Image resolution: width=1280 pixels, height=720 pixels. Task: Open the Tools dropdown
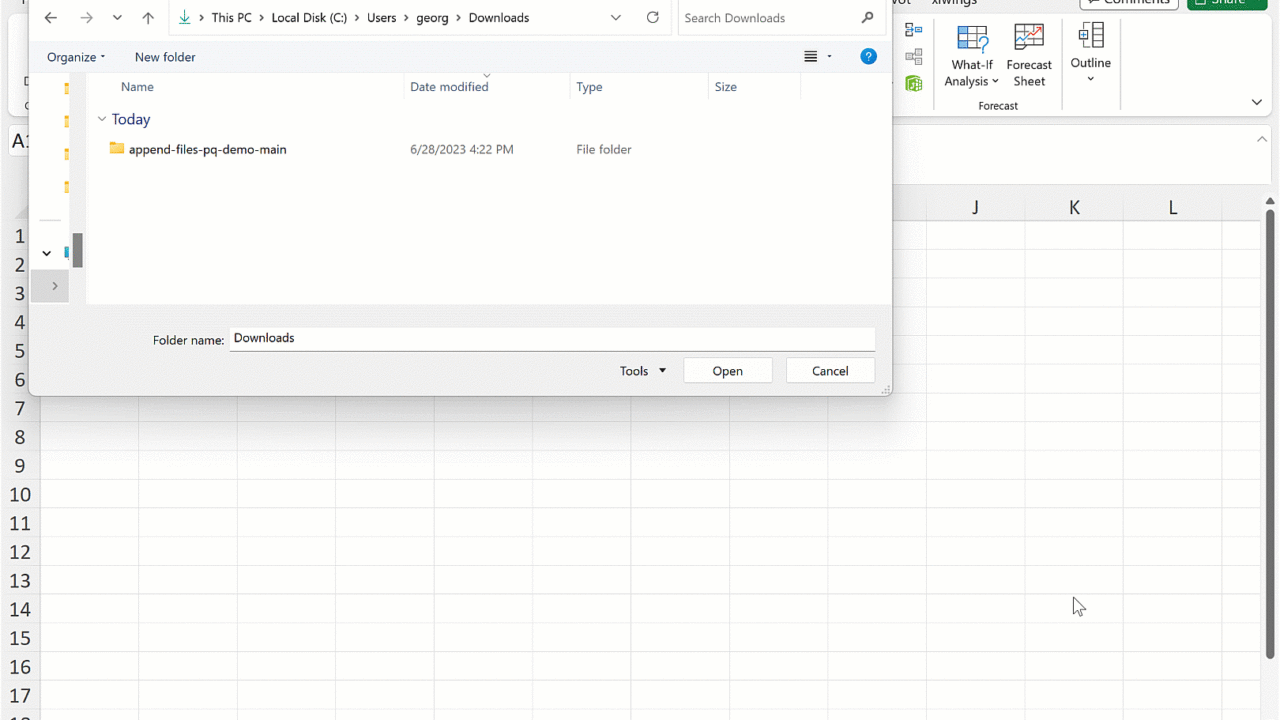tap(642, 371)
